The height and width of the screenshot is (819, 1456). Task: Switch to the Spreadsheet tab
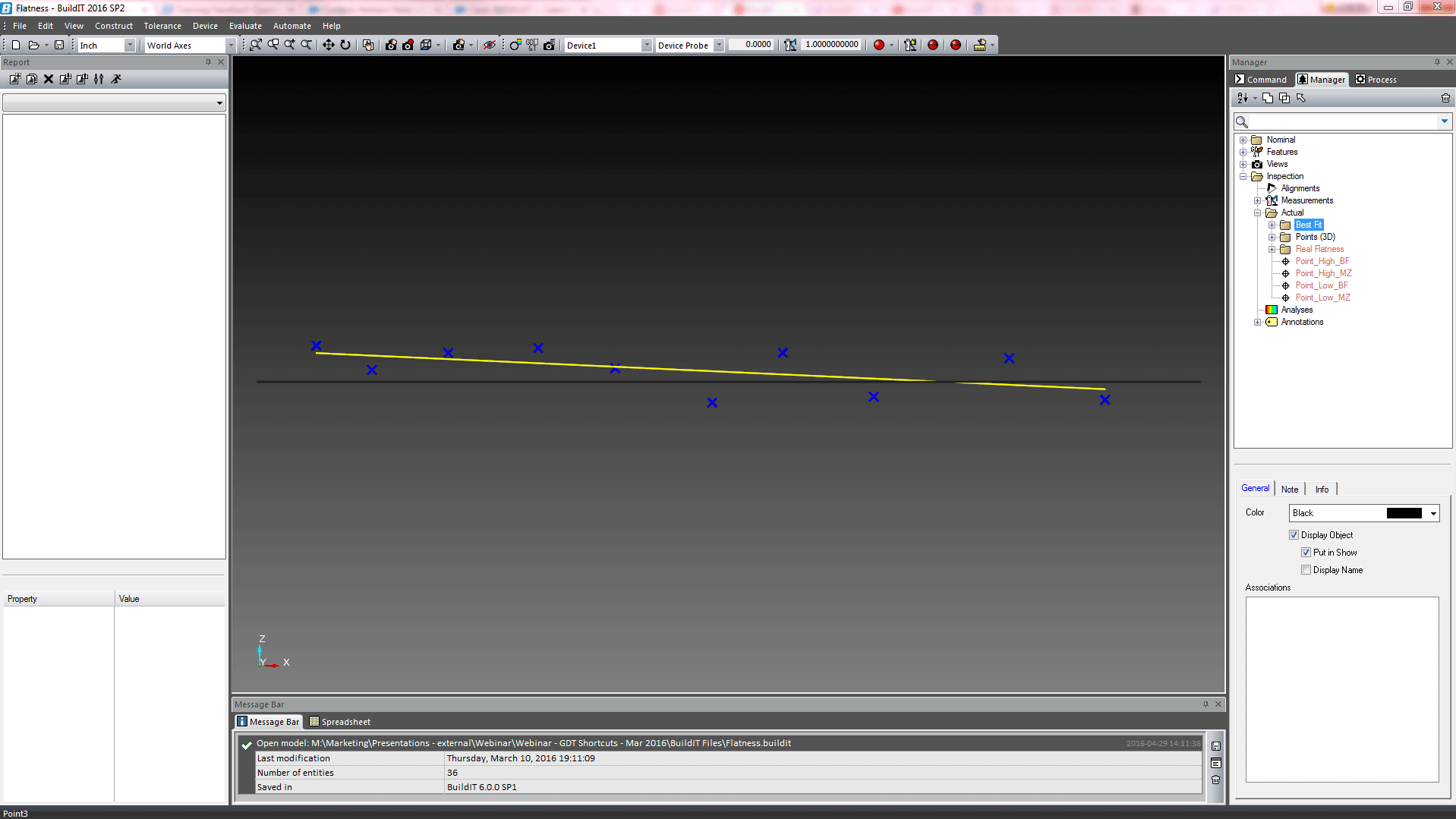(340, 722)
